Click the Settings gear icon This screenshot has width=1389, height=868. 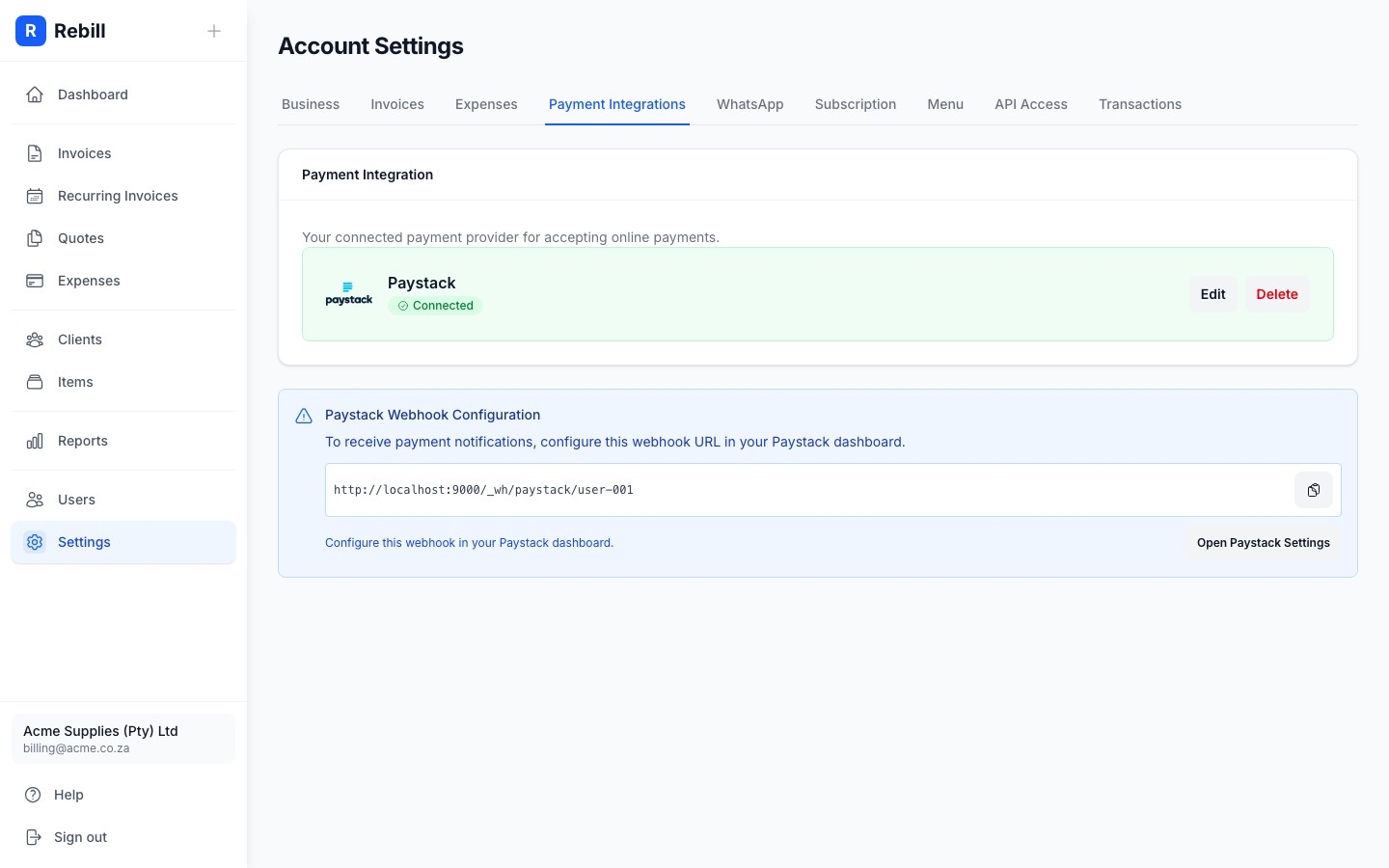pyautogui.click(x=35, y=542)
